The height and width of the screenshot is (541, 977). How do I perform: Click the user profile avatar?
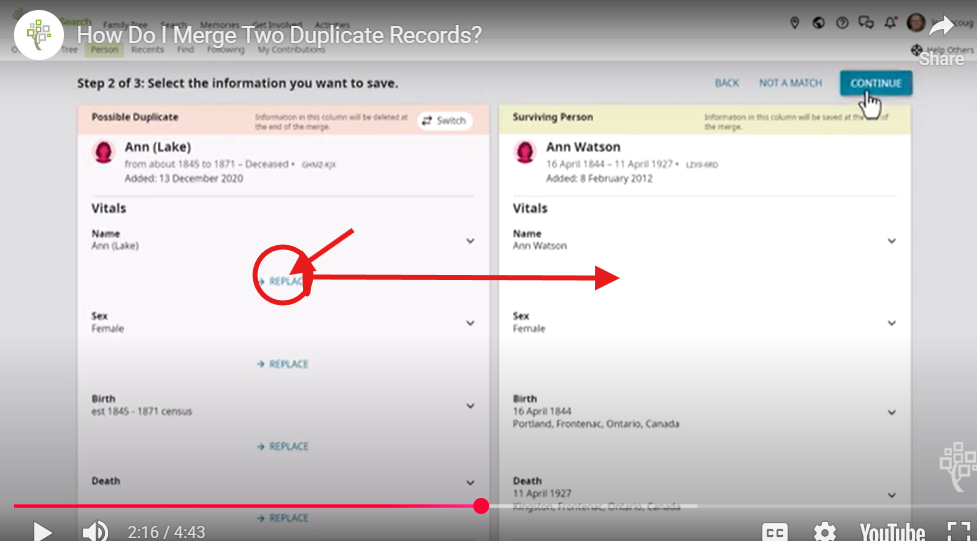[916, 23]
